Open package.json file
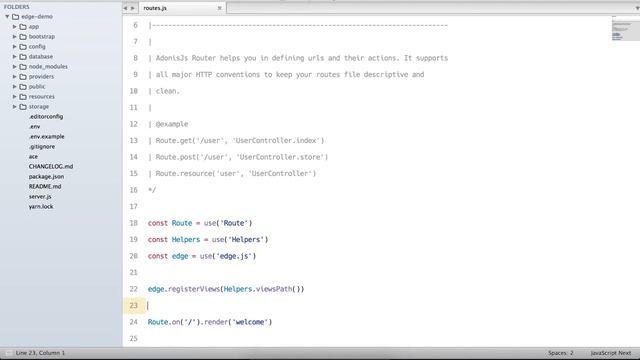Image resolution: width=640 pixels, height=360 pixels. [46, 177]
